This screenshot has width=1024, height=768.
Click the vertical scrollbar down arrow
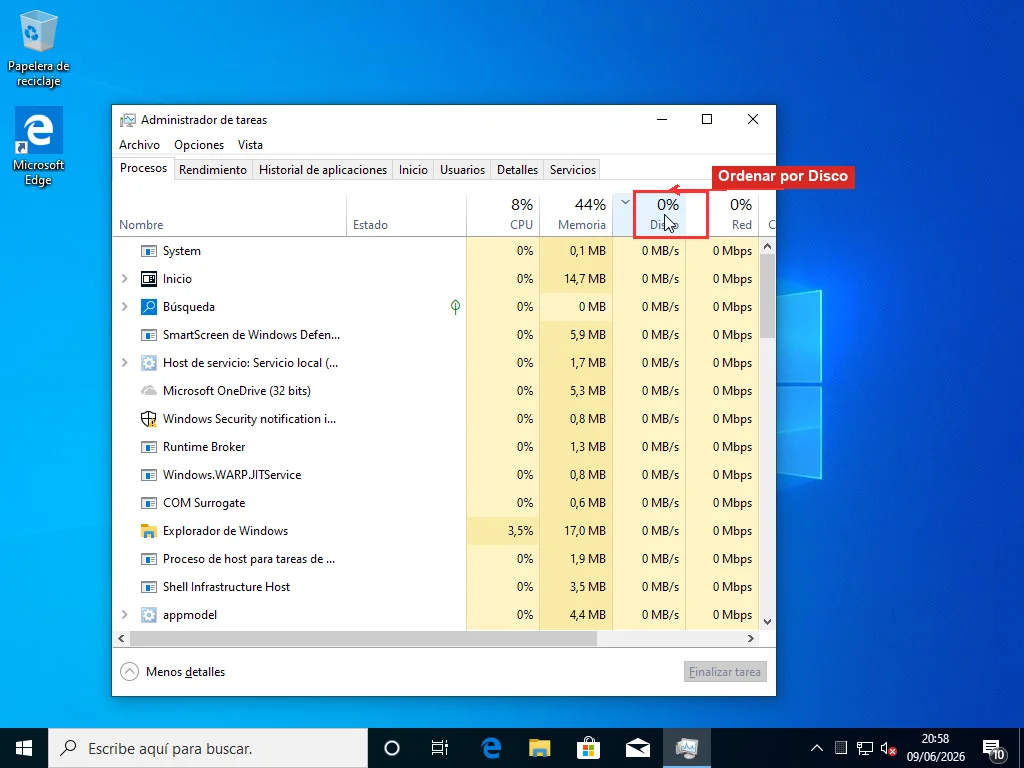pyautogui.click(x=767, y=622)
